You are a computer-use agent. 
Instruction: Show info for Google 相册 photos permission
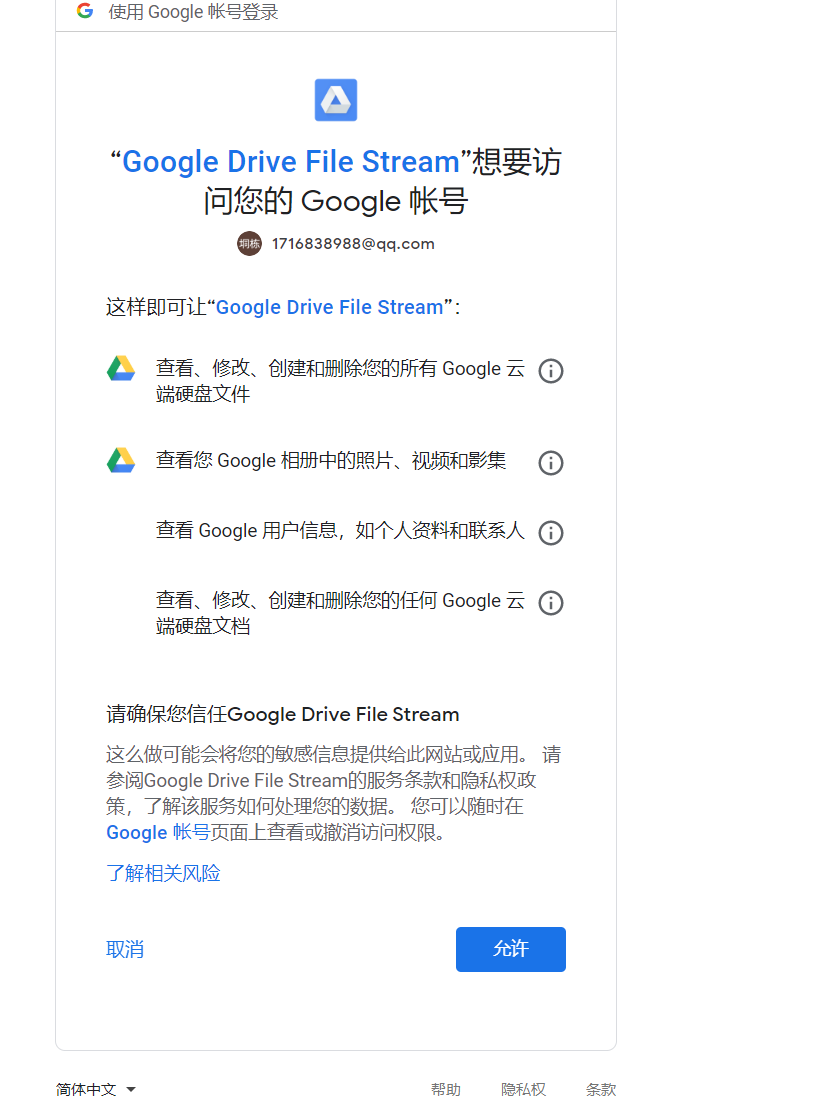pos(550,463)
